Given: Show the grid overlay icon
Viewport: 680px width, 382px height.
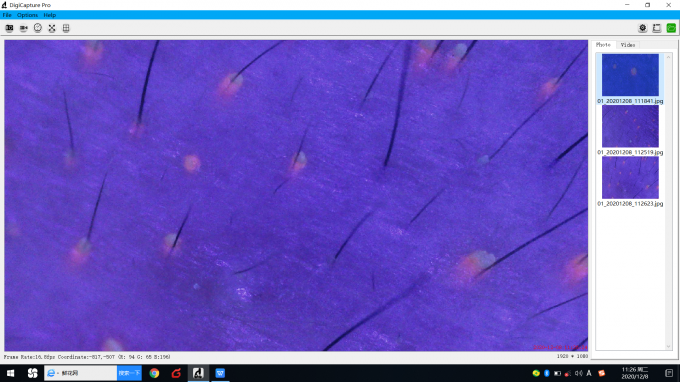Looking at the screenshot, I should [x=66, y=28].
